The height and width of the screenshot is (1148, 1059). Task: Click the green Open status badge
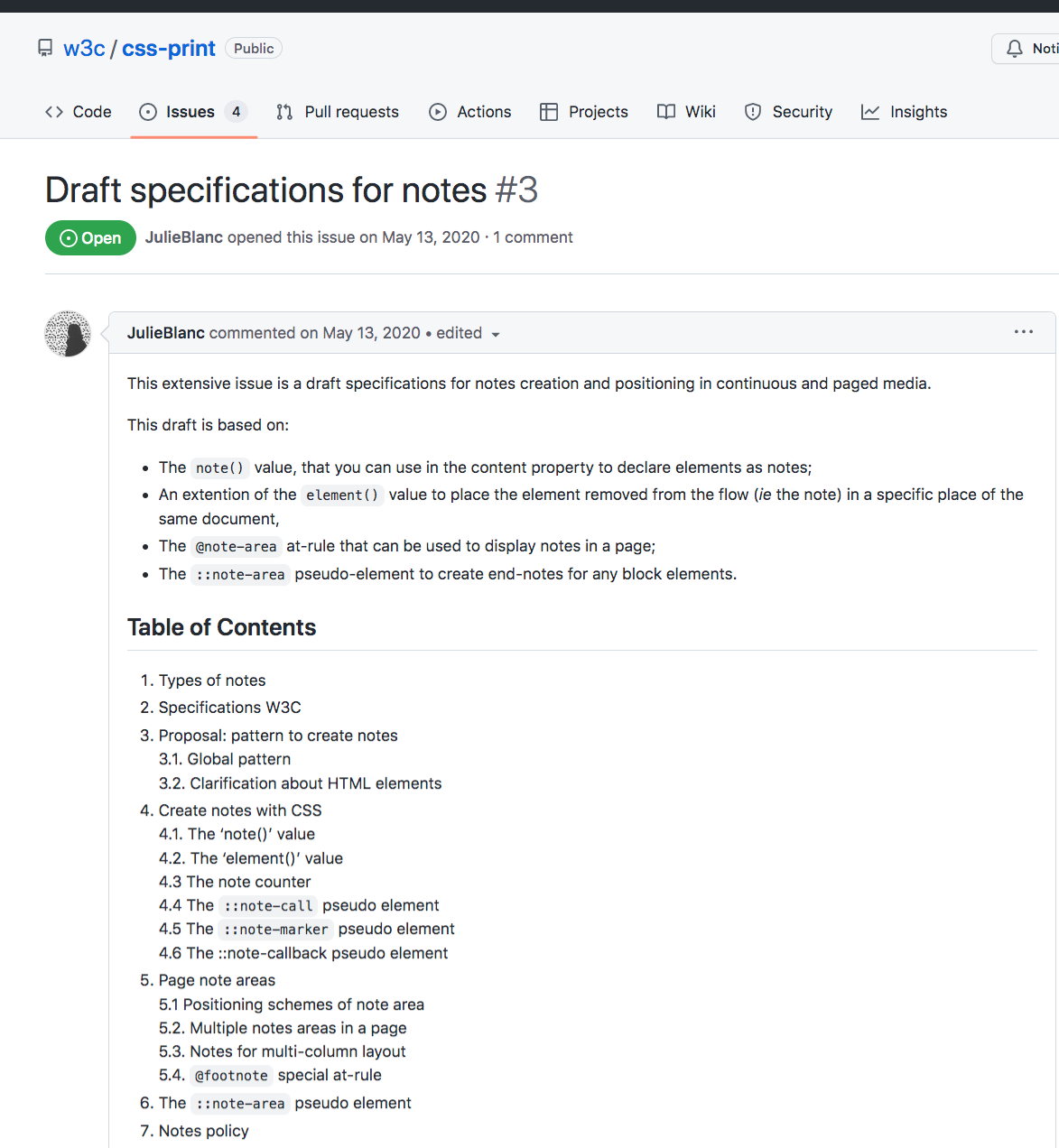90,238
